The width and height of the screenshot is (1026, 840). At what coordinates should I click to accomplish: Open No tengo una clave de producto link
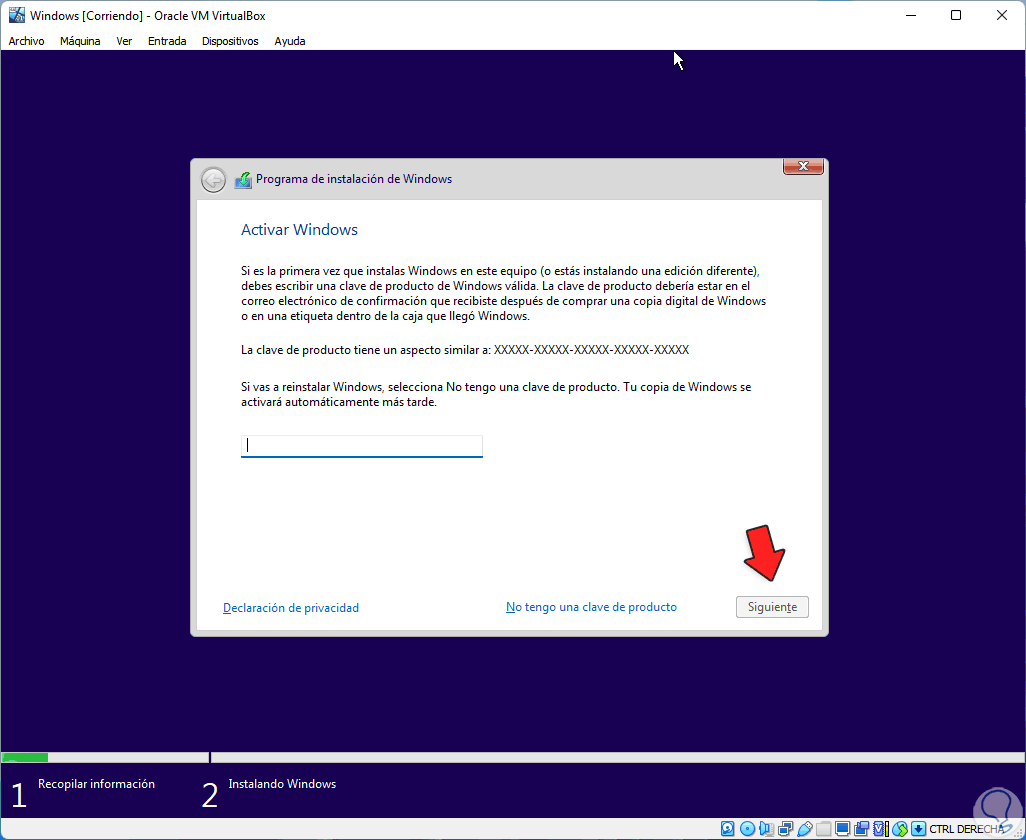pyautogui.click(x=591, y=607)
